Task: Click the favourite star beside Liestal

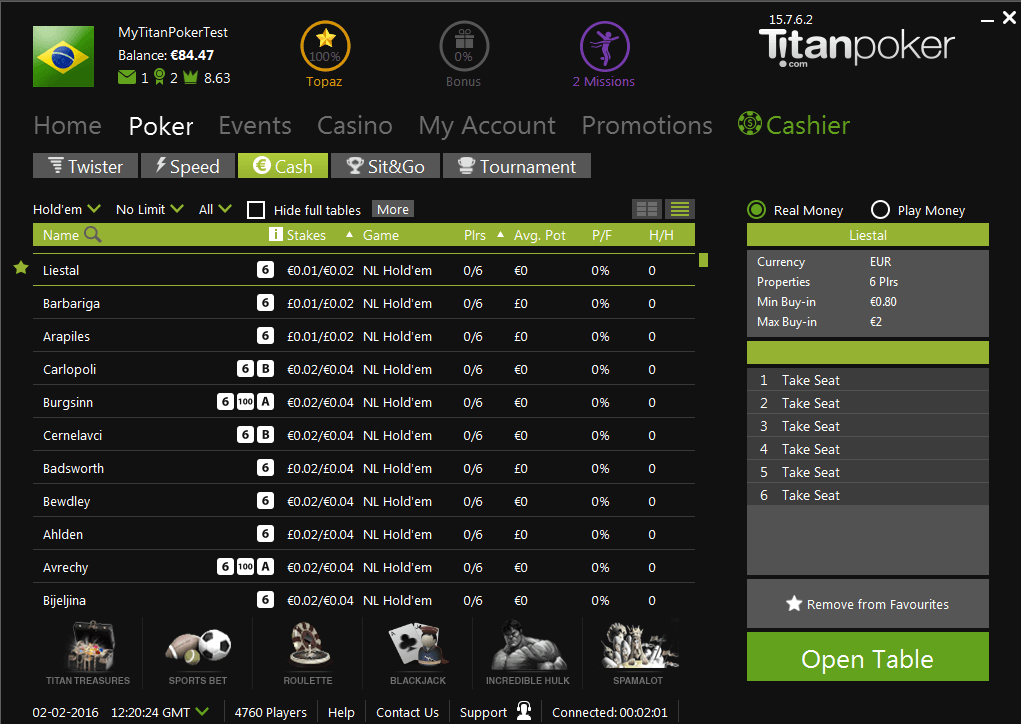Action: click(21, 268)
